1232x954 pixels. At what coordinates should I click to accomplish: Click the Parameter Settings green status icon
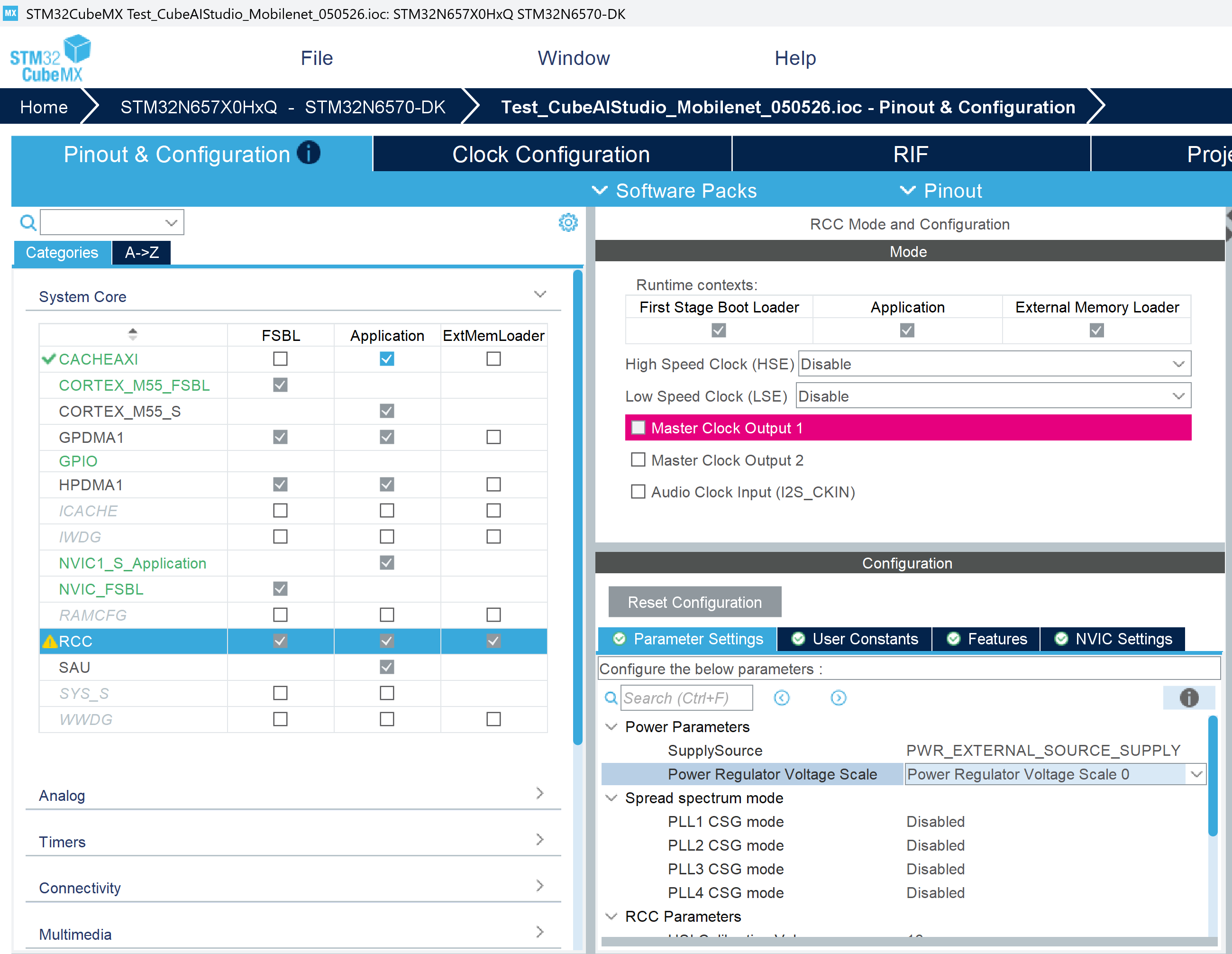click(x=620, y=639)
